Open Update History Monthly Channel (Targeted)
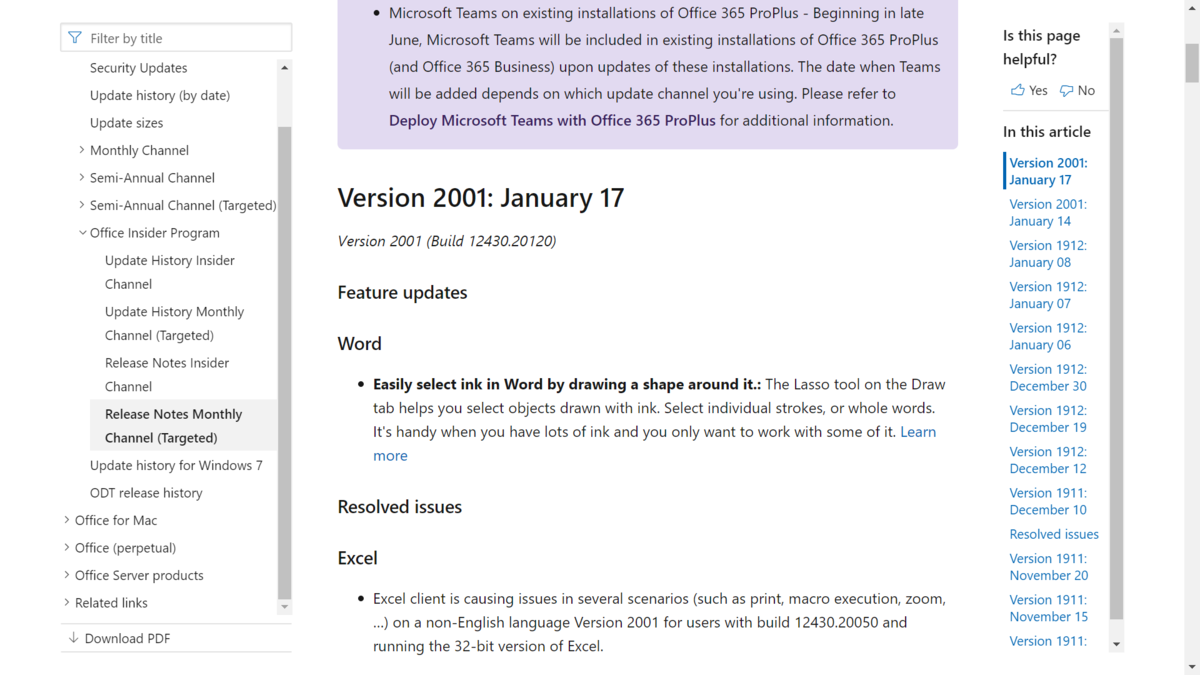This screenshot has height=675, width=1200. [x=174, y=323]
